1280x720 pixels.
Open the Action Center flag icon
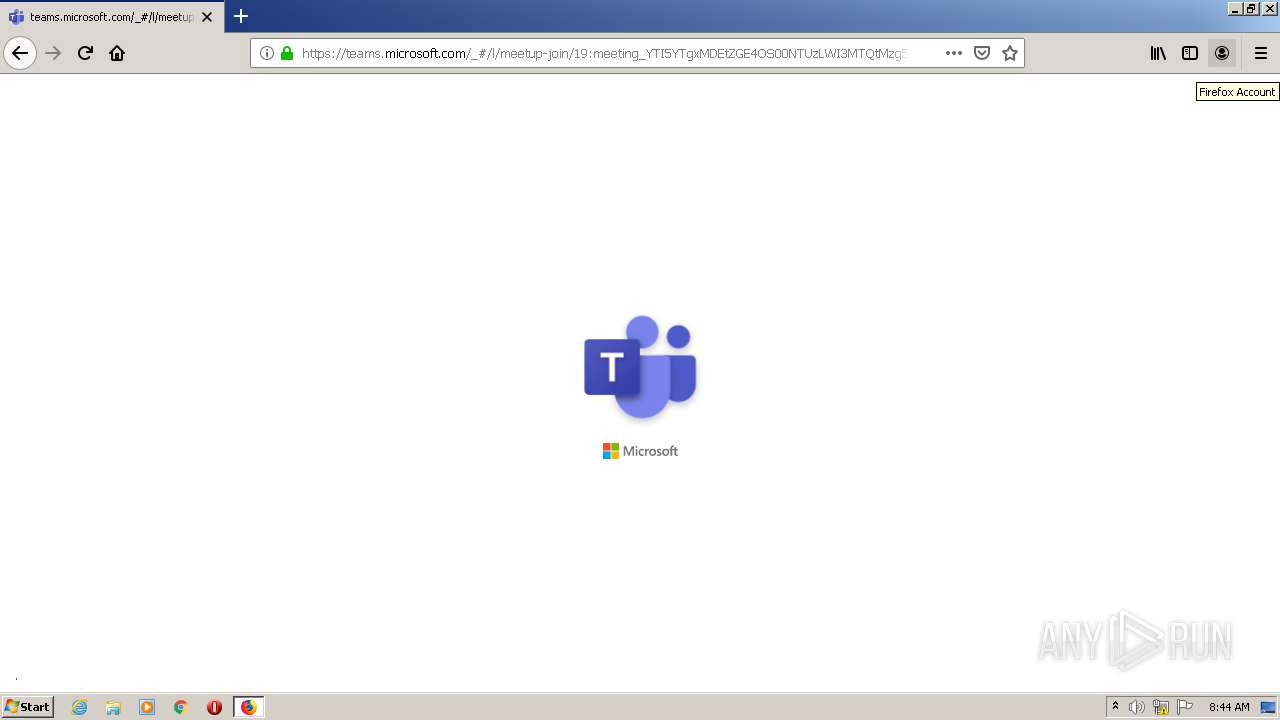tap(1185, 707)
